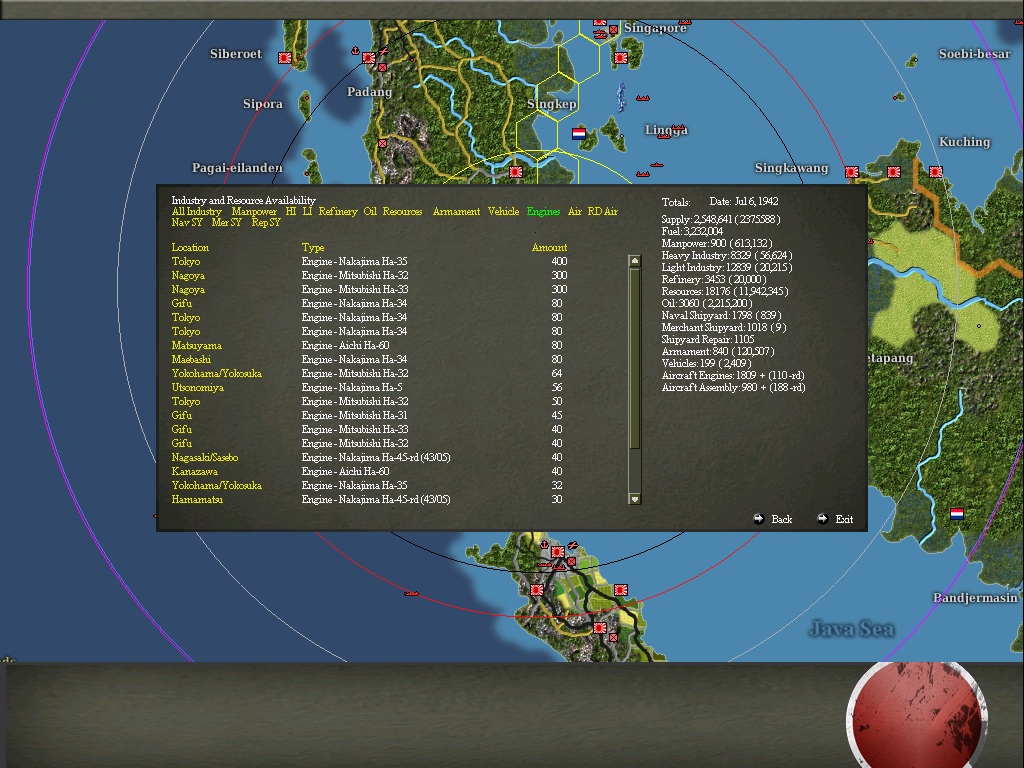Open the All Industry filter
Viewport: 1024px width, 768px height.
coord(197,212)
